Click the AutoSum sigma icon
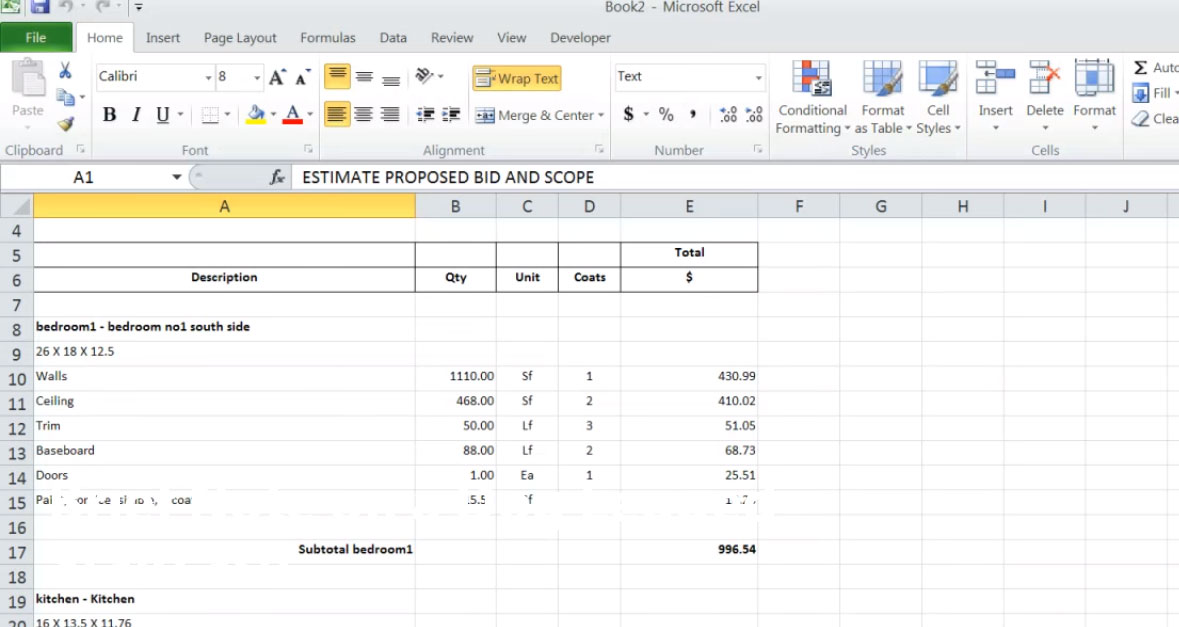This screenshot has width=1179, height=627. tap(1140, 68)
